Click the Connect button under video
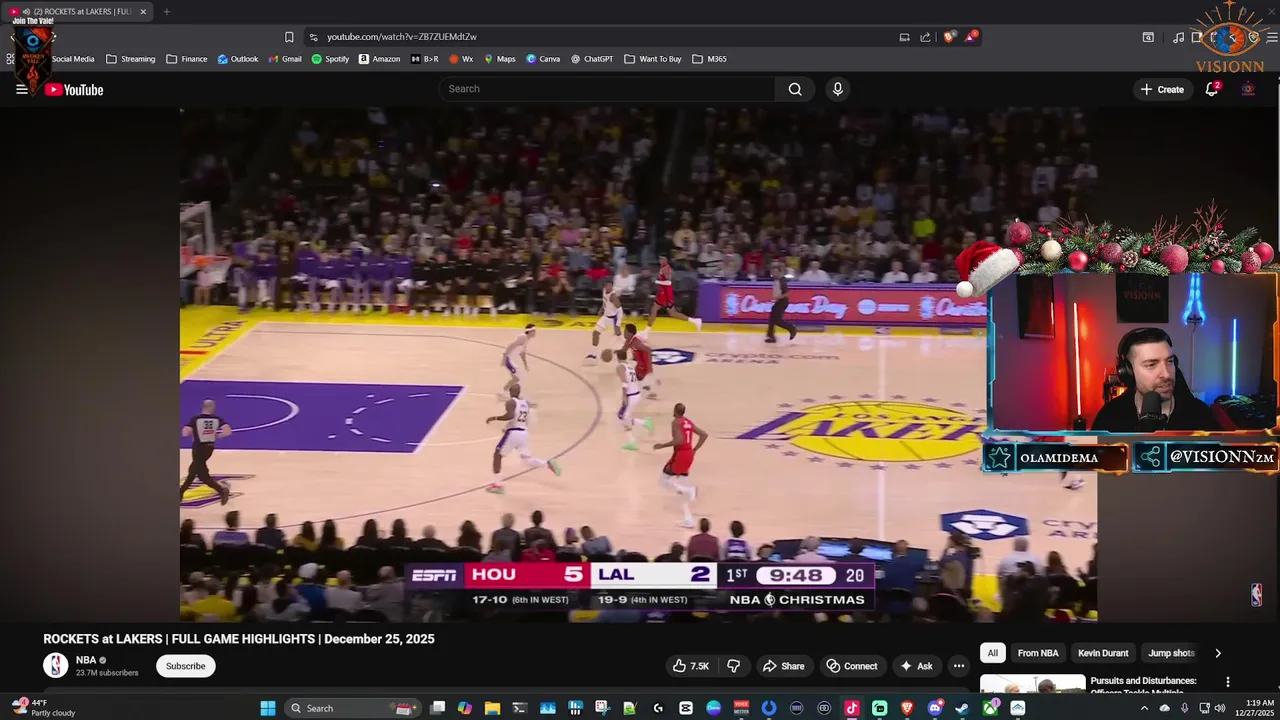 click(x=852, y=666)
